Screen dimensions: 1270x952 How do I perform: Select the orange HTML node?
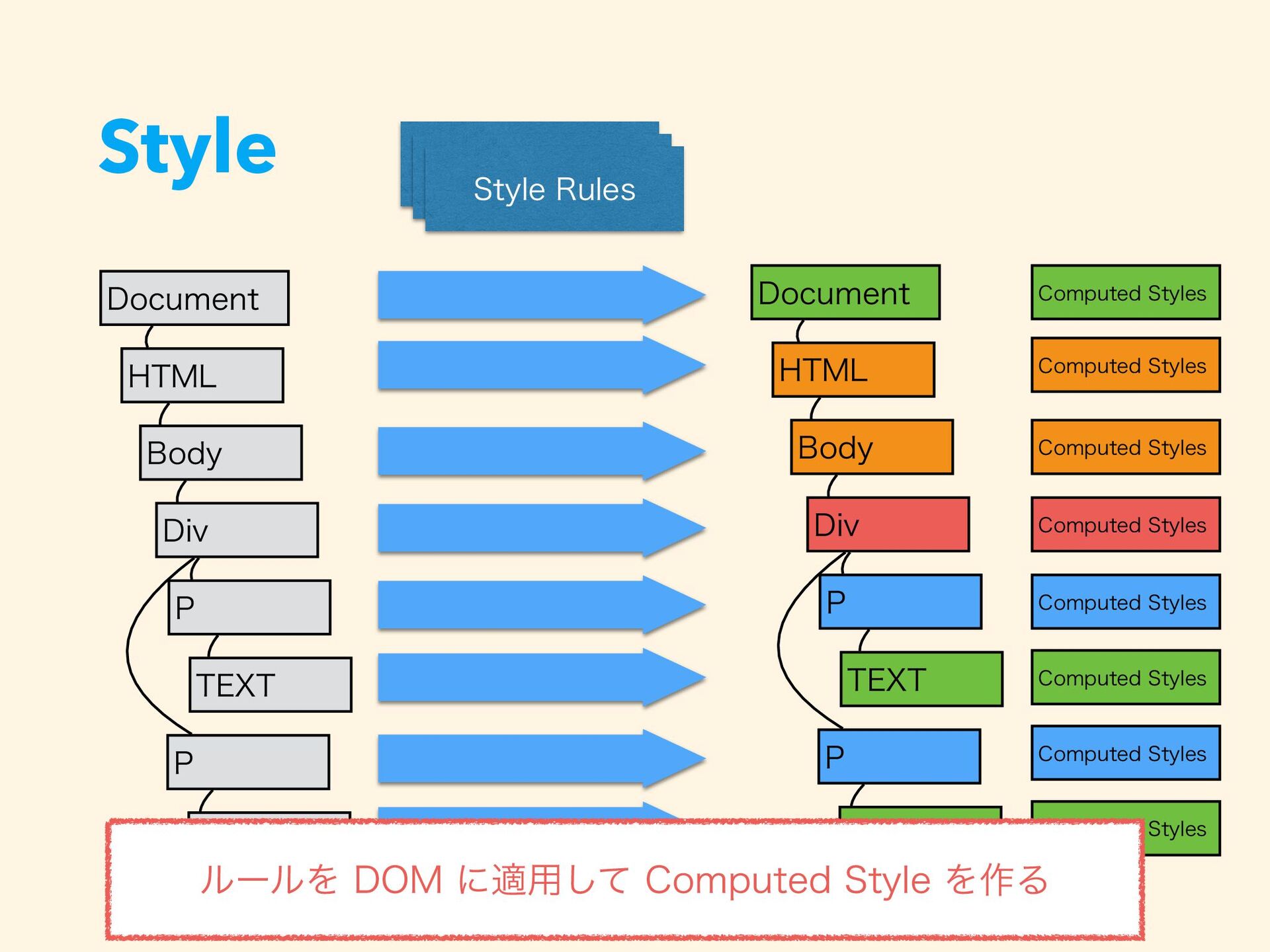853,370
